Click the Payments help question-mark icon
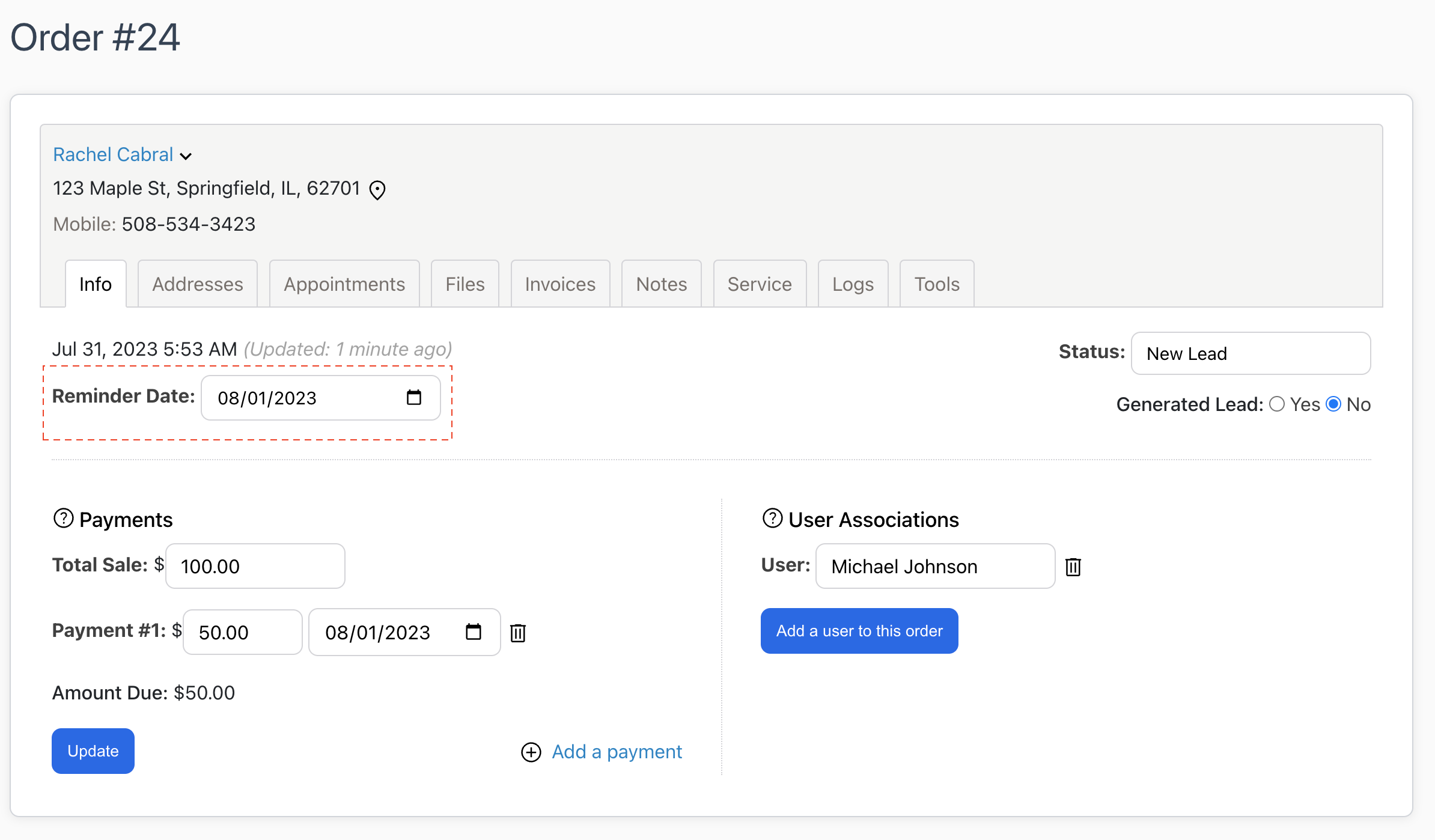The image size is (1435, 840). 63,519
